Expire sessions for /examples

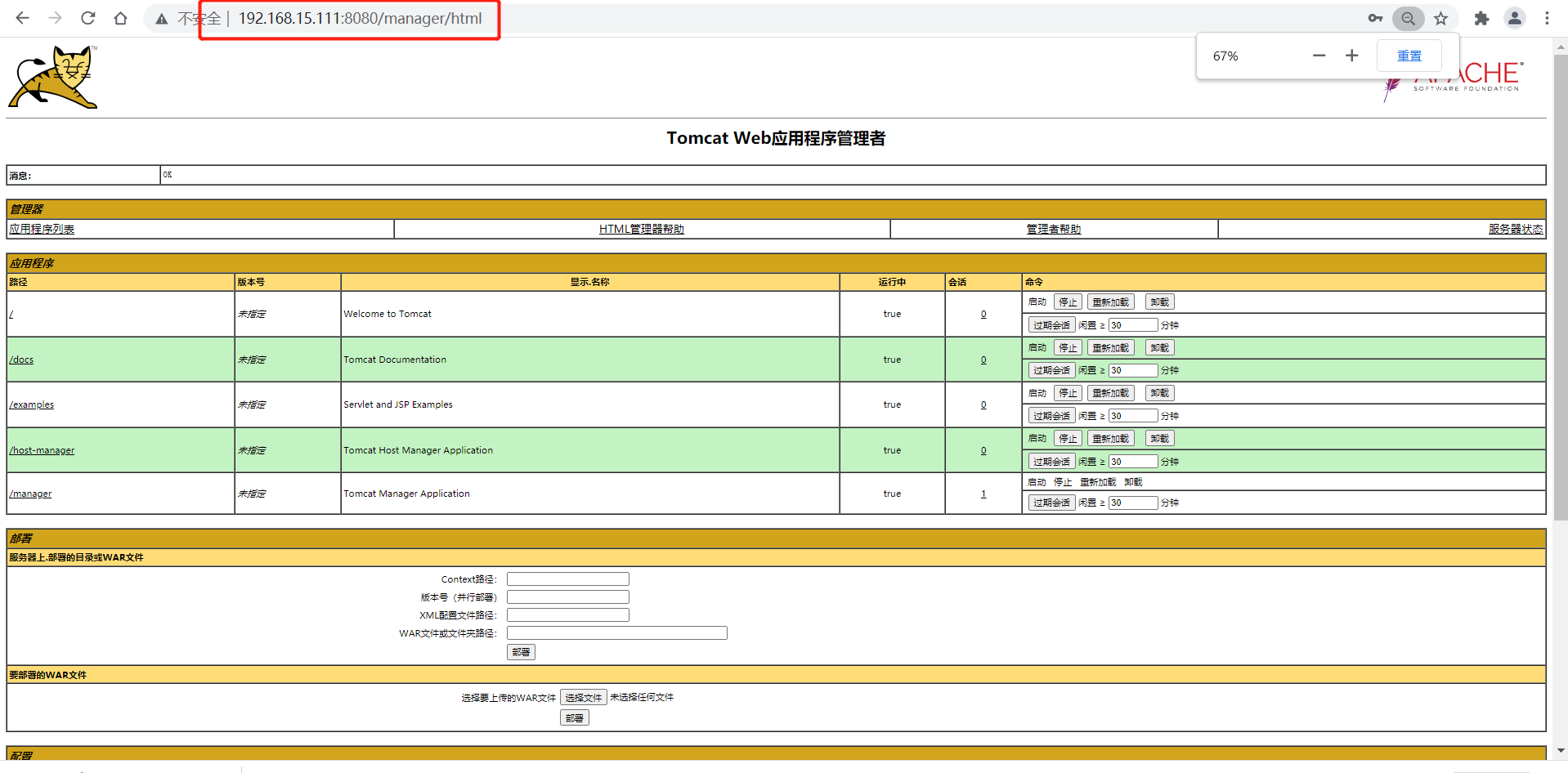coord(1051,416)
